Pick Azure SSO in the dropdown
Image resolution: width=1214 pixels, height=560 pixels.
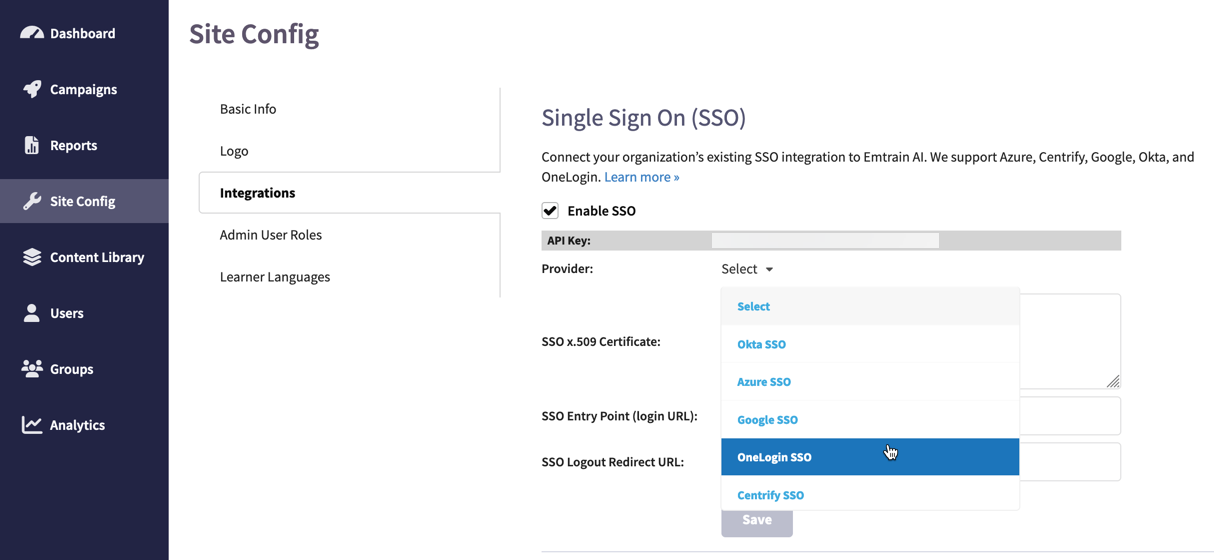(764, 382)
